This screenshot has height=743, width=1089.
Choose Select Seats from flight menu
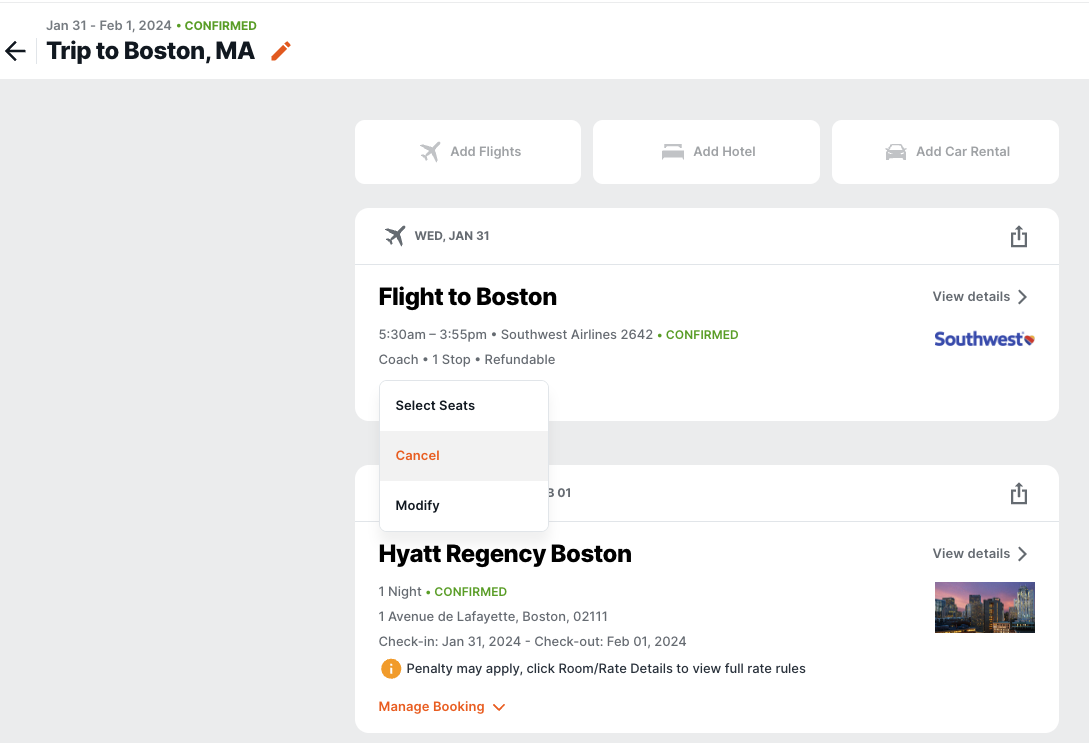click(x=464, y=406)
